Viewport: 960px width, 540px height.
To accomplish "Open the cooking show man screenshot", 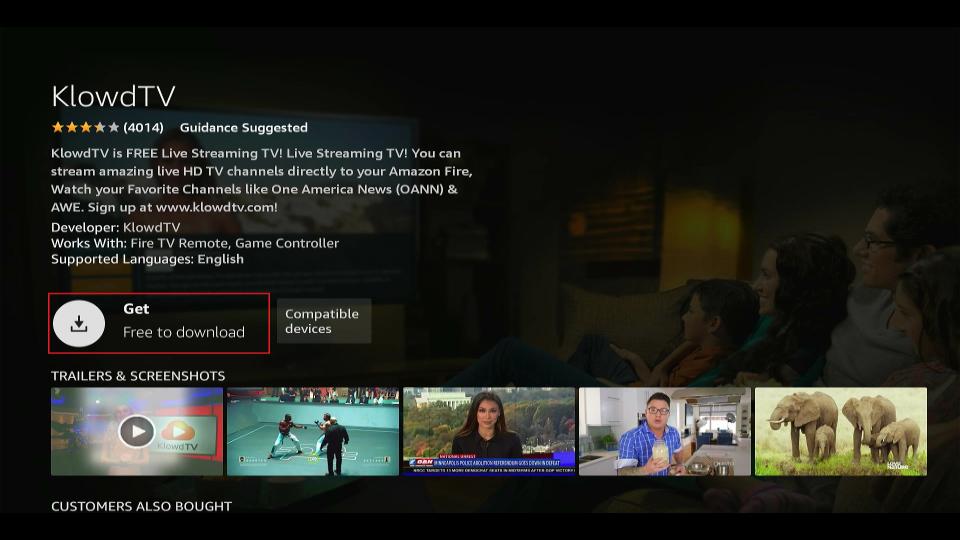I will pyautogui.click(x=665, y=432).
